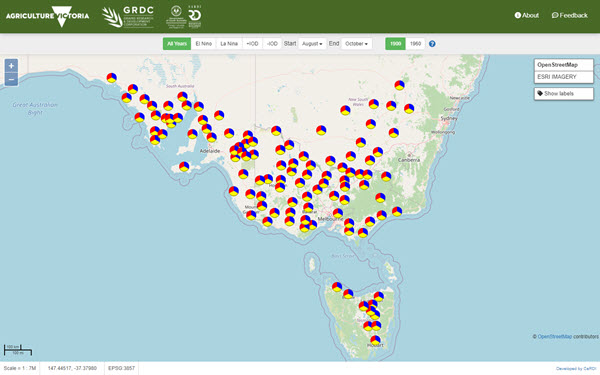Zoom out with the minus button

(11, 79)
